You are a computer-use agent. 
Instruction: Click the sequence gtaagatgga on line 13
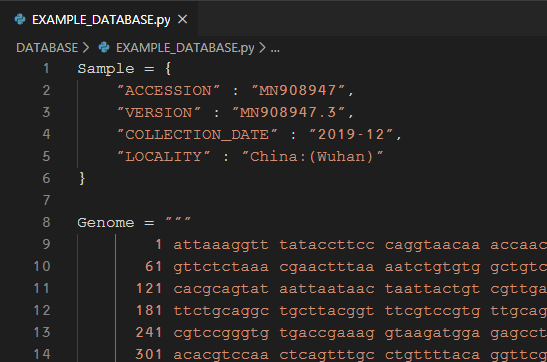pos(433,333)
